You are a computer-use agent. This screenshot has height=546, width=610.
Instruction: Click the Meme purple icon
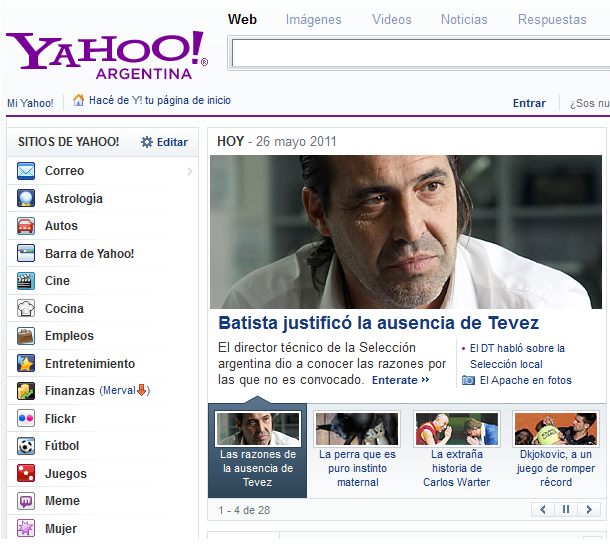[26, 501]
